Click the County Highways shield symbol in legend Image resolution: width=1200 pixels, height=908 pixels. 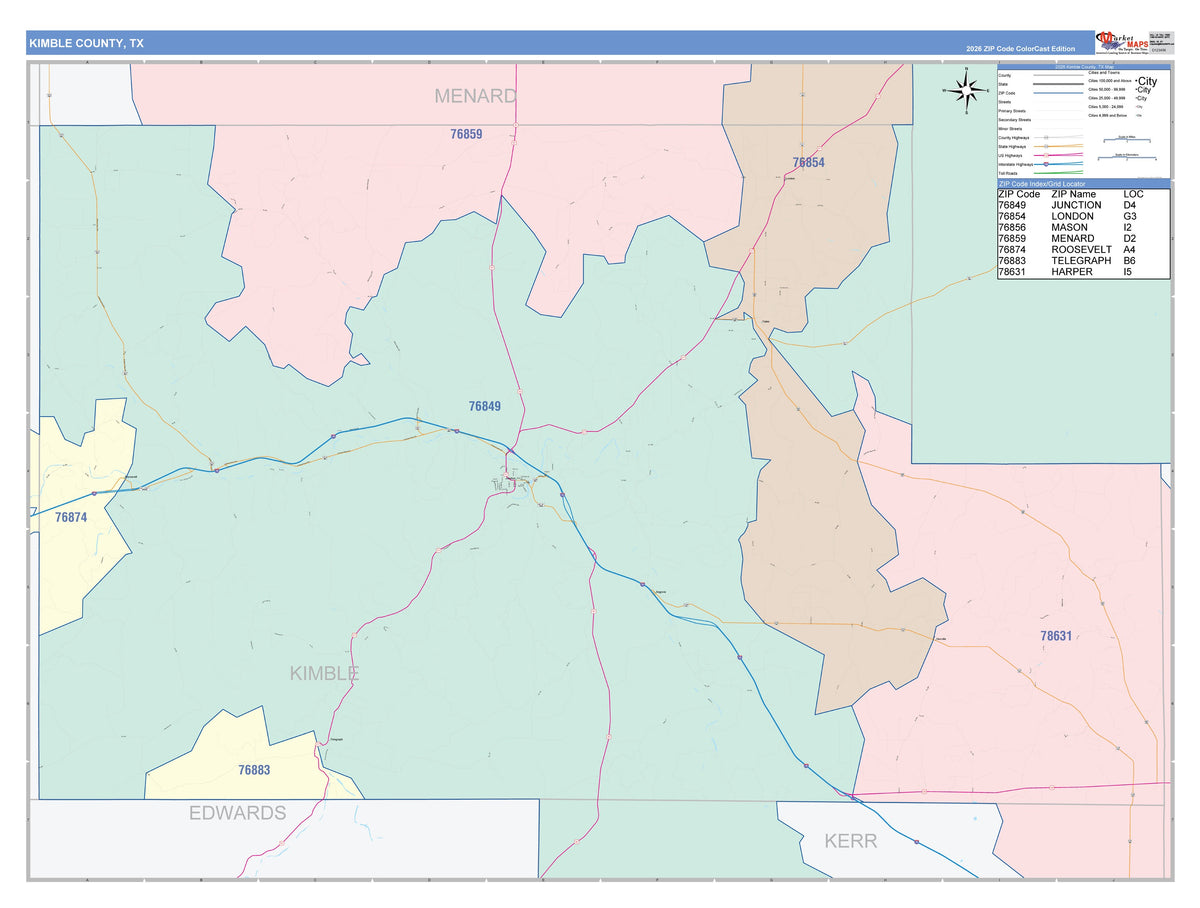click(1046, 137)
